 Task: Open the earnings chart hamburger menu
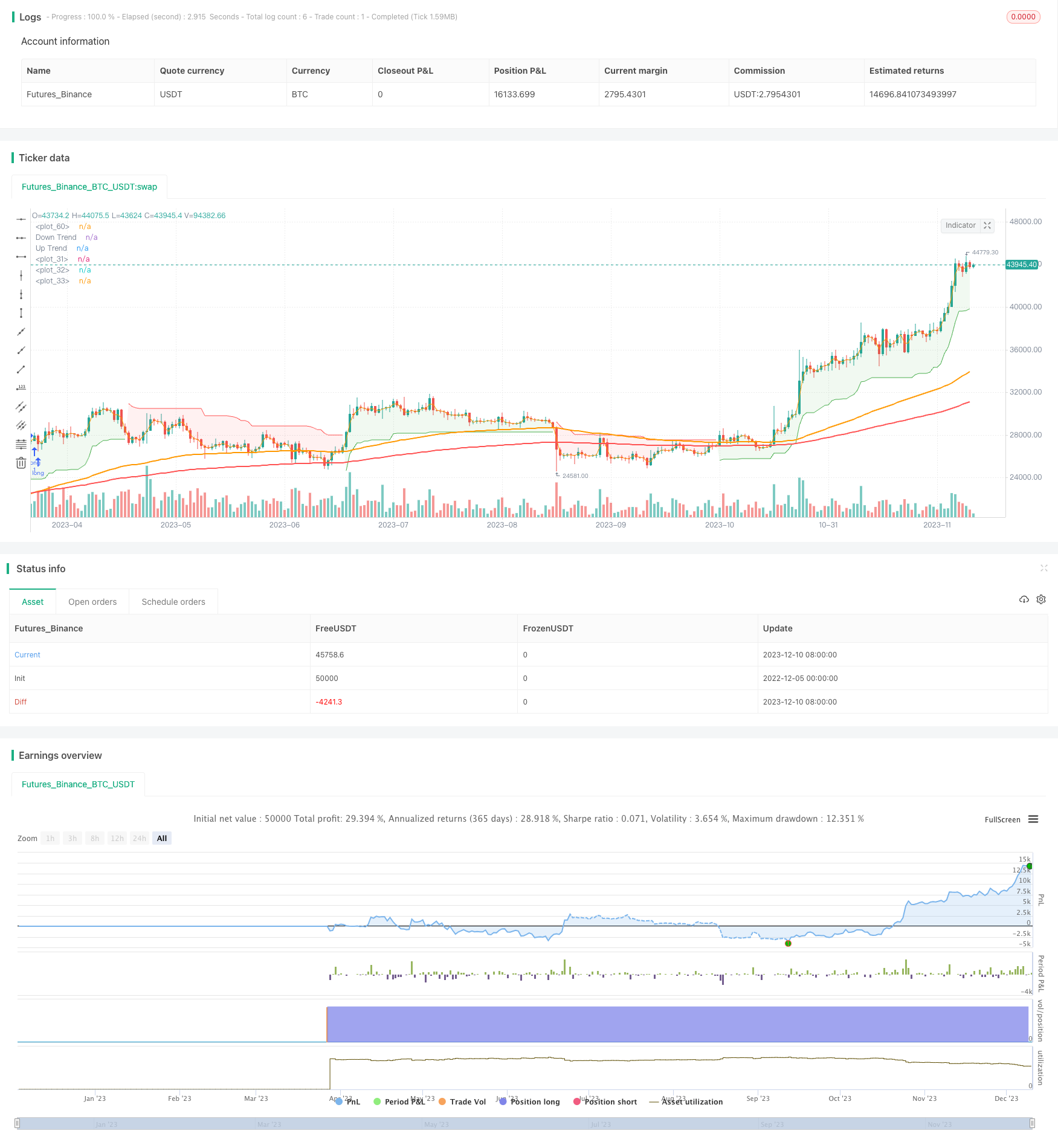click(x=1033, y=819)
